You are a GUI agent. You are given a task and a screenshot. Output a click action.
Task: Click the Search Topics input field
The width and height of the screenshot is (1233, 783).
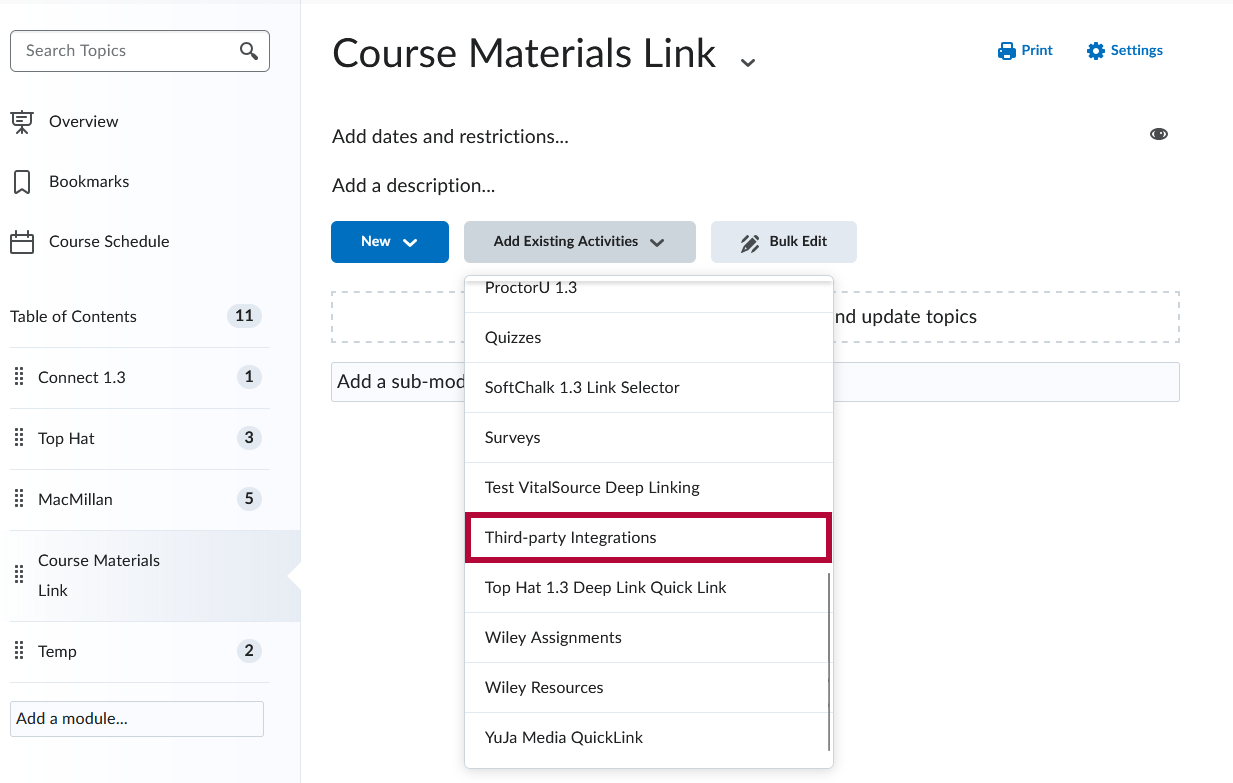tap(125, 51)
